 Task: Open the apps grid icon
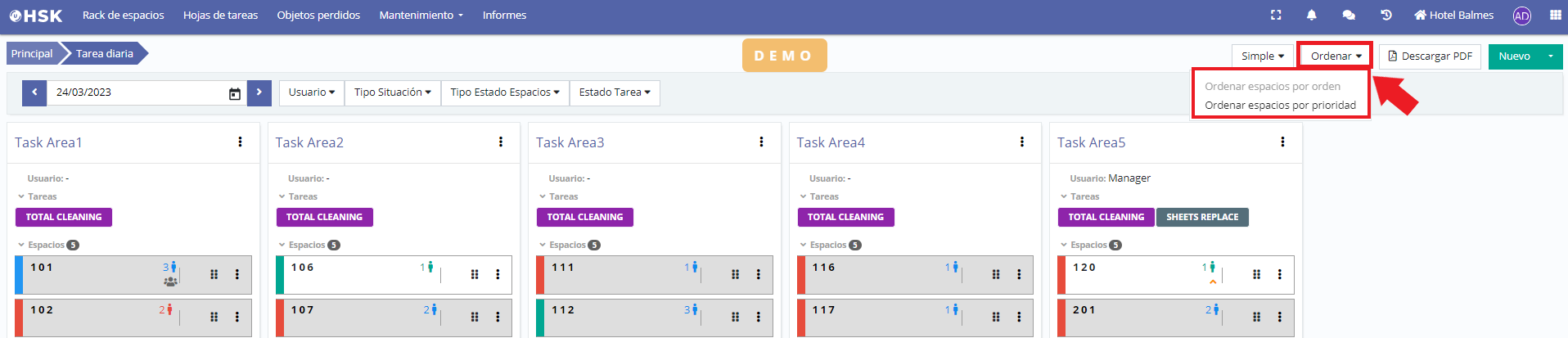pos(1556,15)
